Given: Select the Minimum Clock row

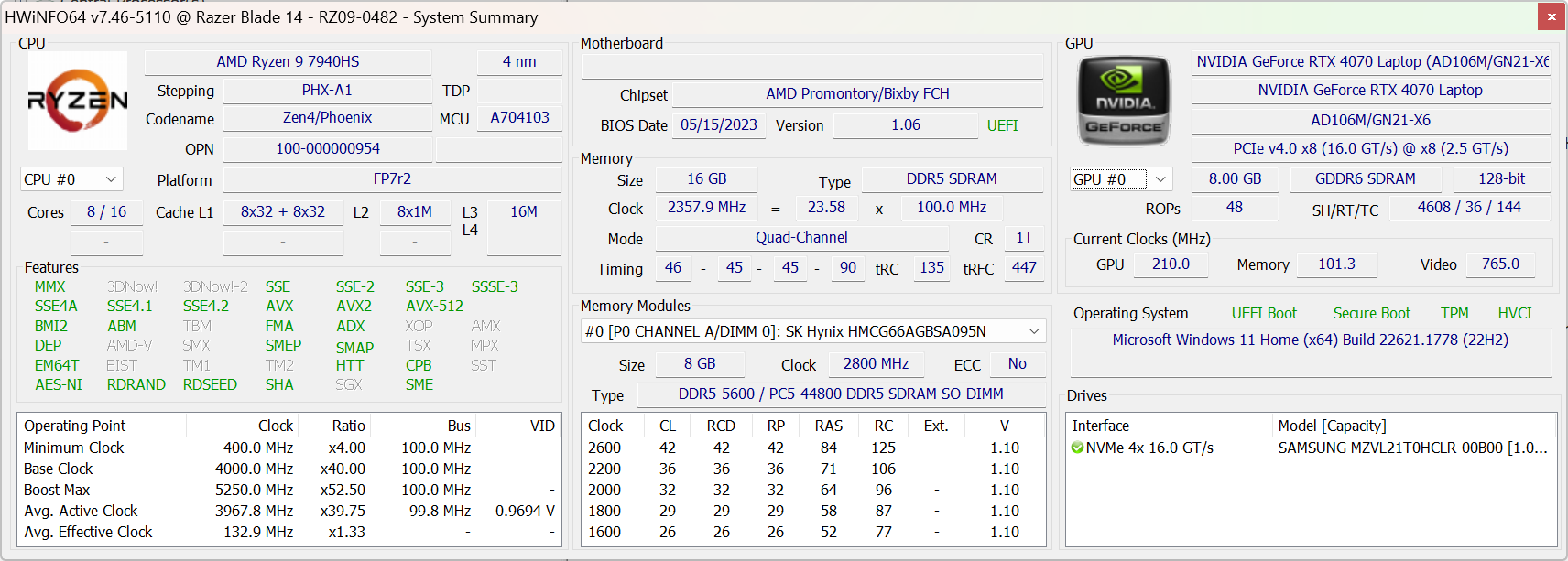Looking at the screenshot, I should [289, 448].
